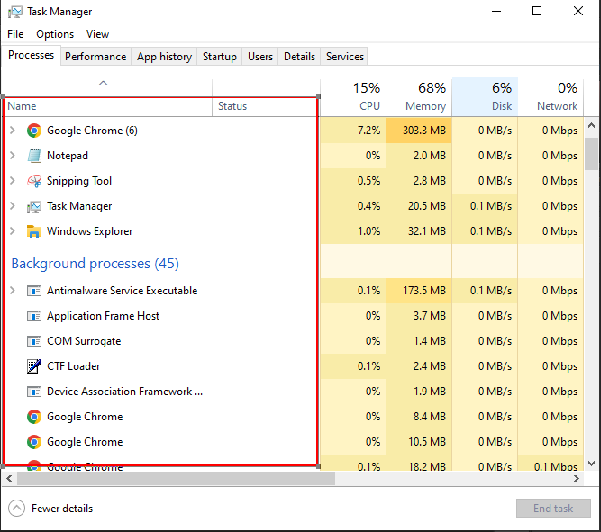Click the Task Manager row icon
Screen dimensions: 601x532
point(34,207)
